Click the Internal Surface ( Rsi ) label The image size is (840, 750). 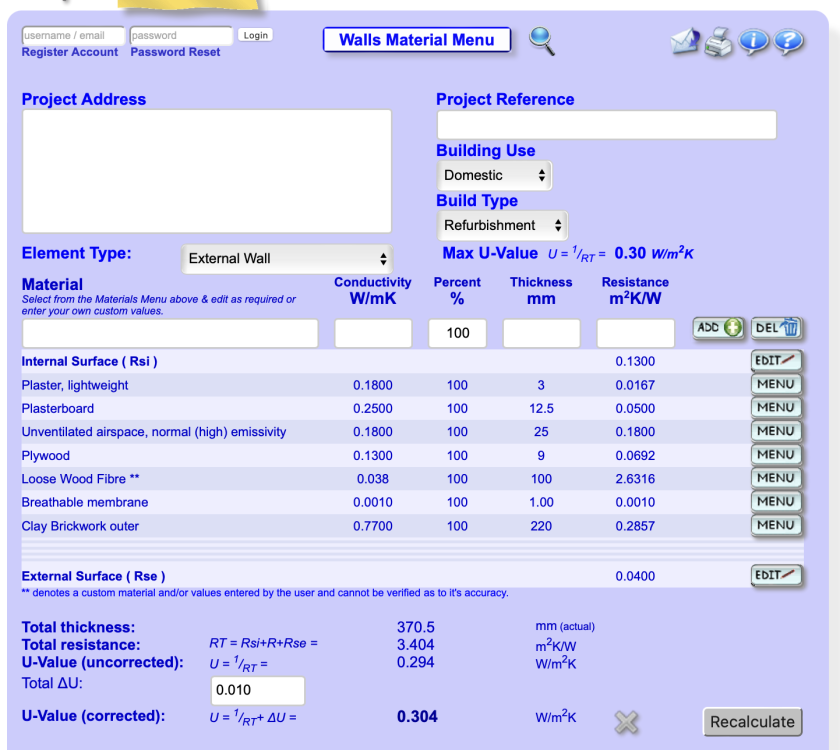(x=89, y=362)
